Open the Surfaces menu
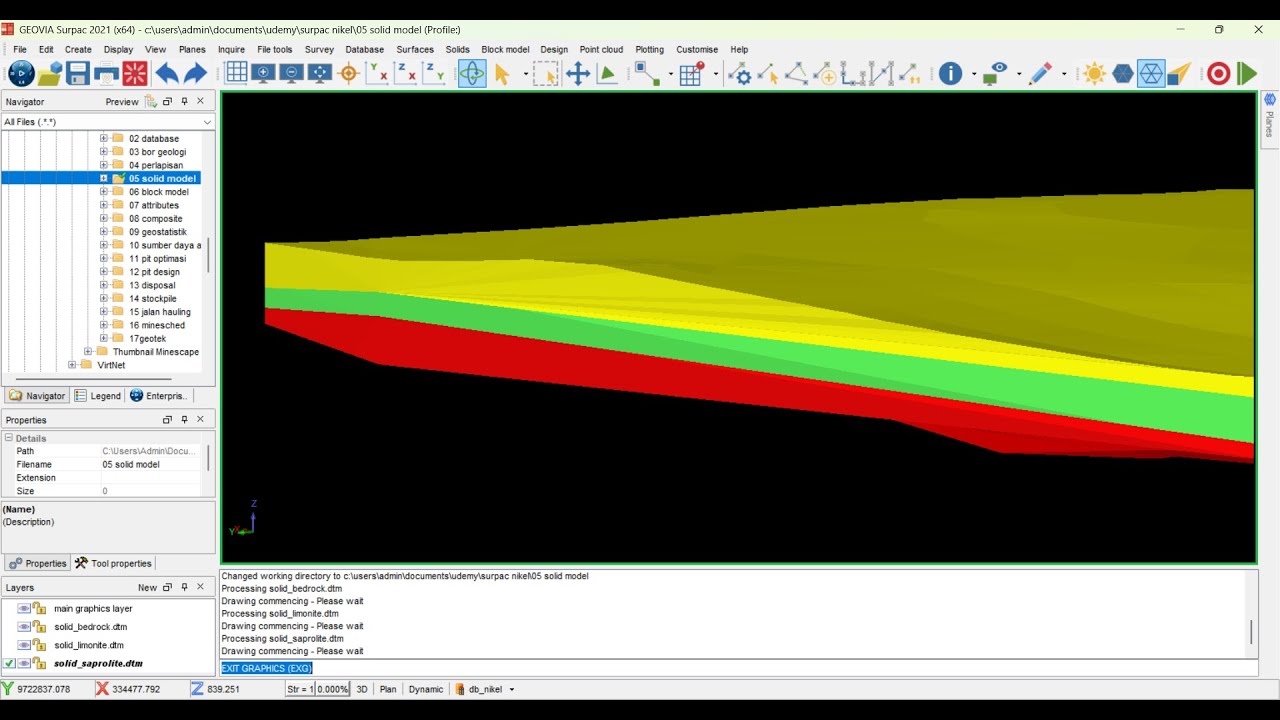1280x720 pixels. coord(415,49)
